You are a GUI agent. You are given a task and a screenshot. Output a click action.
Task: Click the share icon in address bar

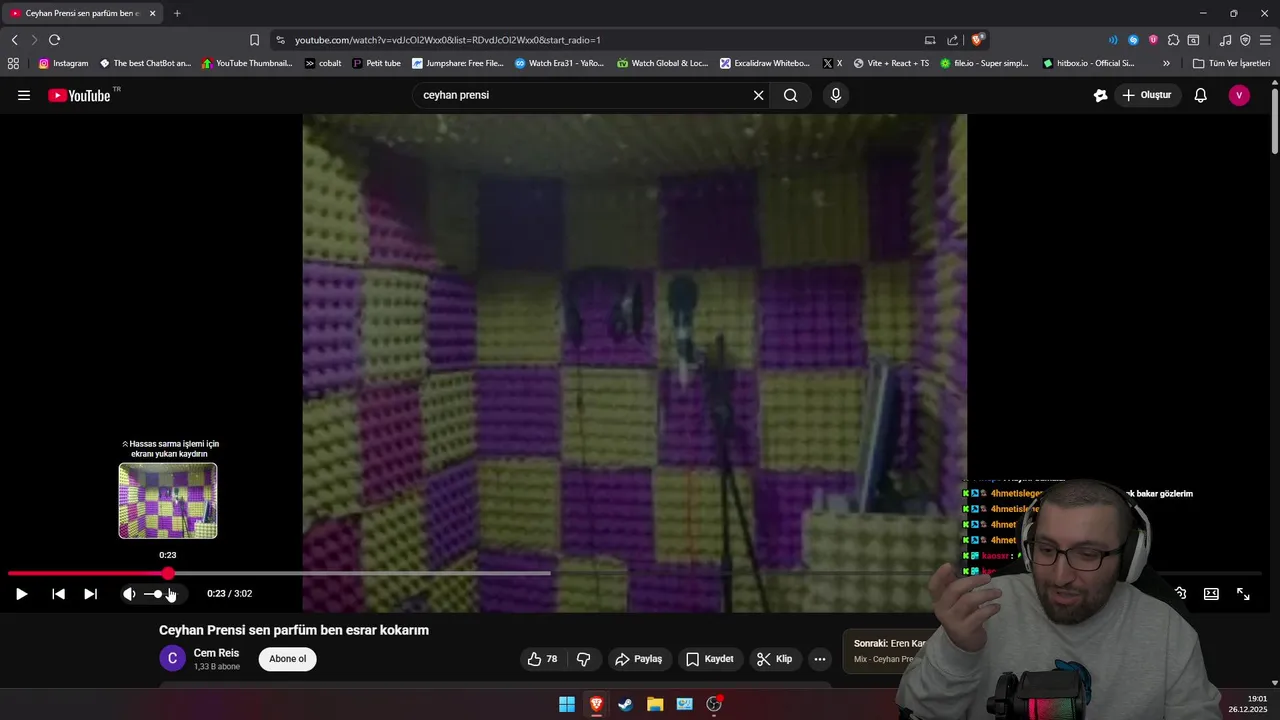tap(952, 40)
